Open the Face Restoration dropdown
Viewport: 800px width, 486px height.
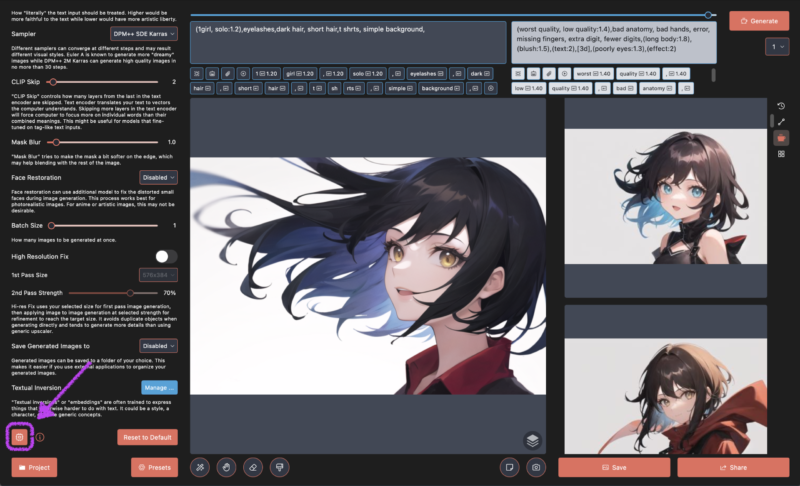159,177
